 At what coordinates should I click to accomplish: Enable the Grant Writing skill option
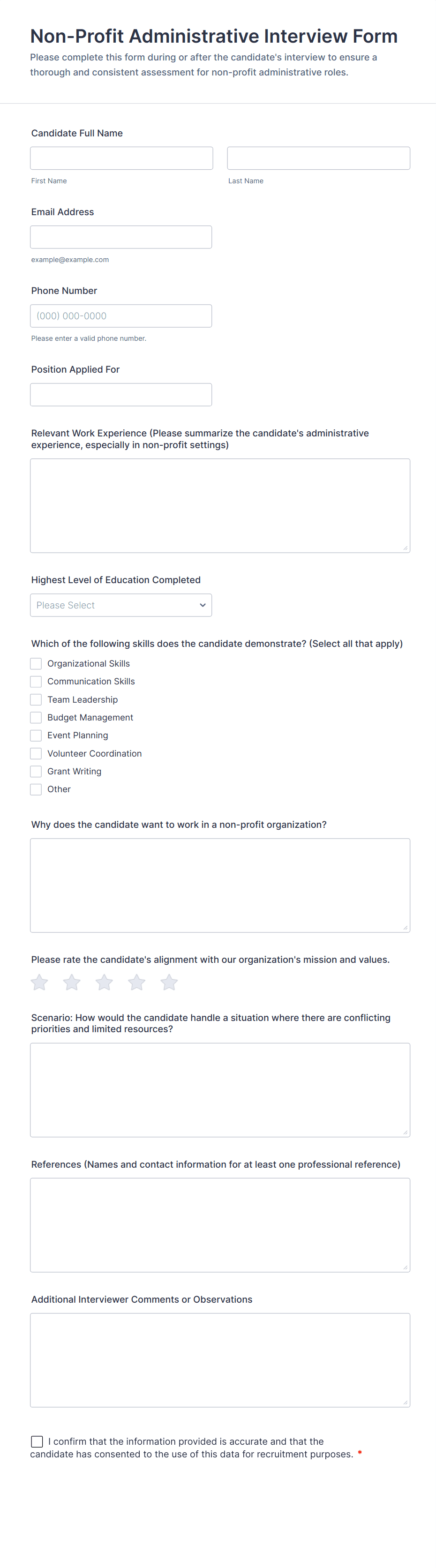[37, 771]
